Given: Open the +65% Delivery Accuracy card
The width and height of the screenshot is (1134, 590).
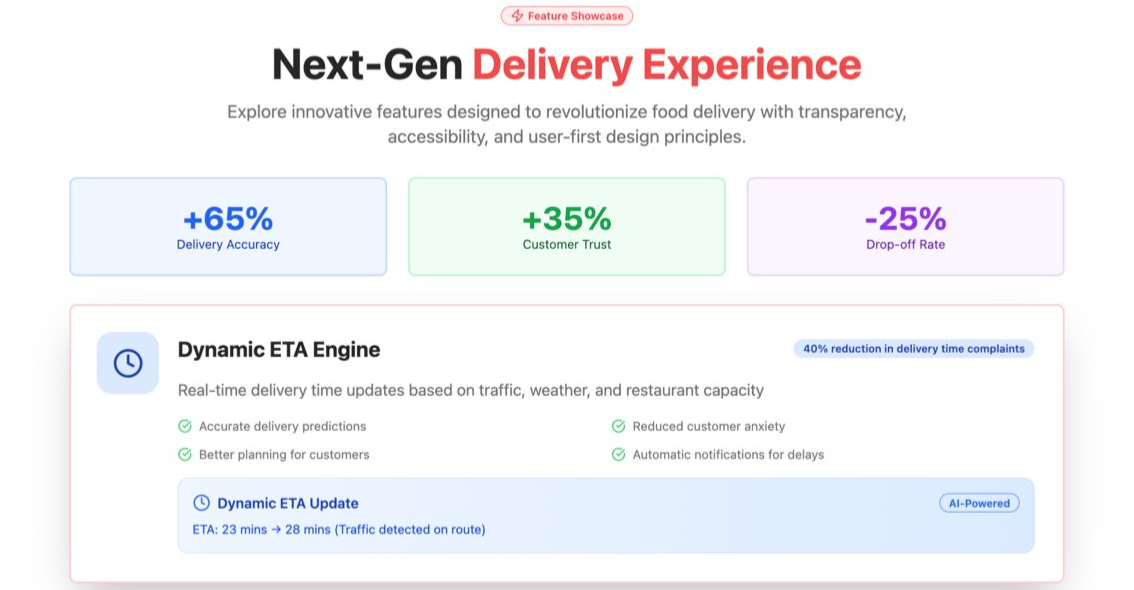Looking at the screenshot, I should coord(228,227).
